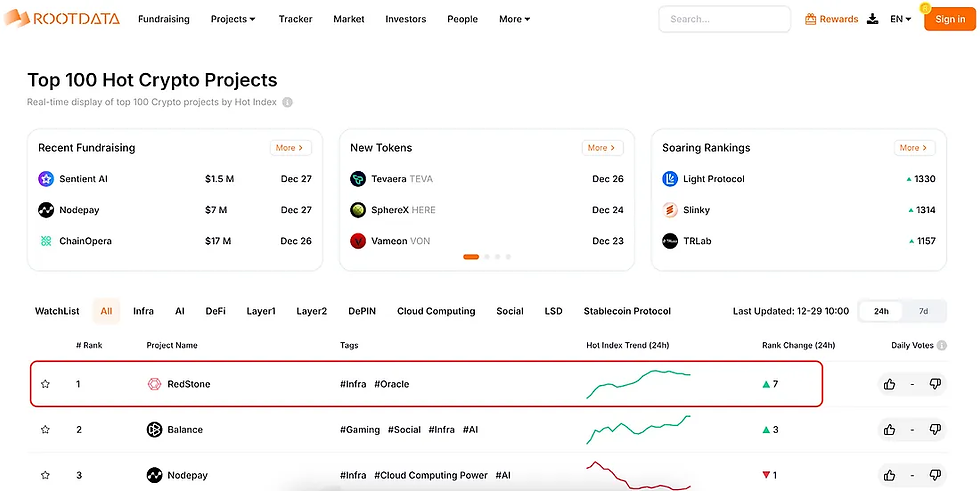Open the Fundraising nav item
This screenshot has height=491, width=980.
click(x=164, y=19)
